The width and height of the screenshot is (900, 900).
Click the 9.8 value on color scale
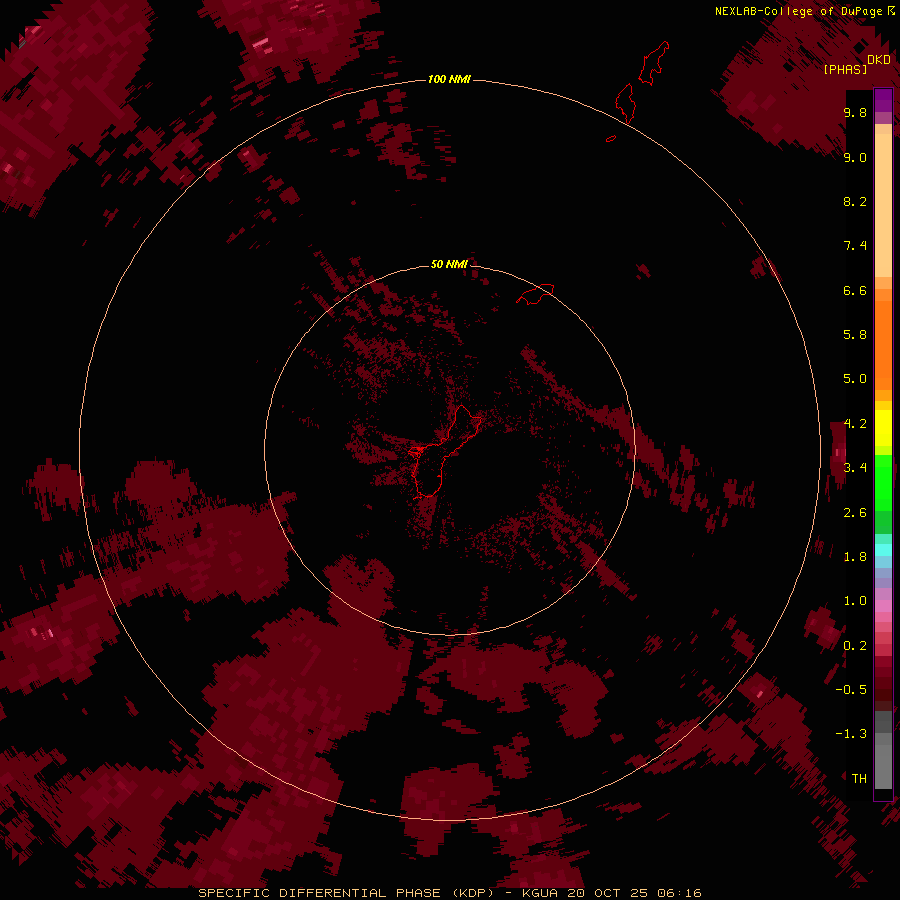click(x=855, y=112)
